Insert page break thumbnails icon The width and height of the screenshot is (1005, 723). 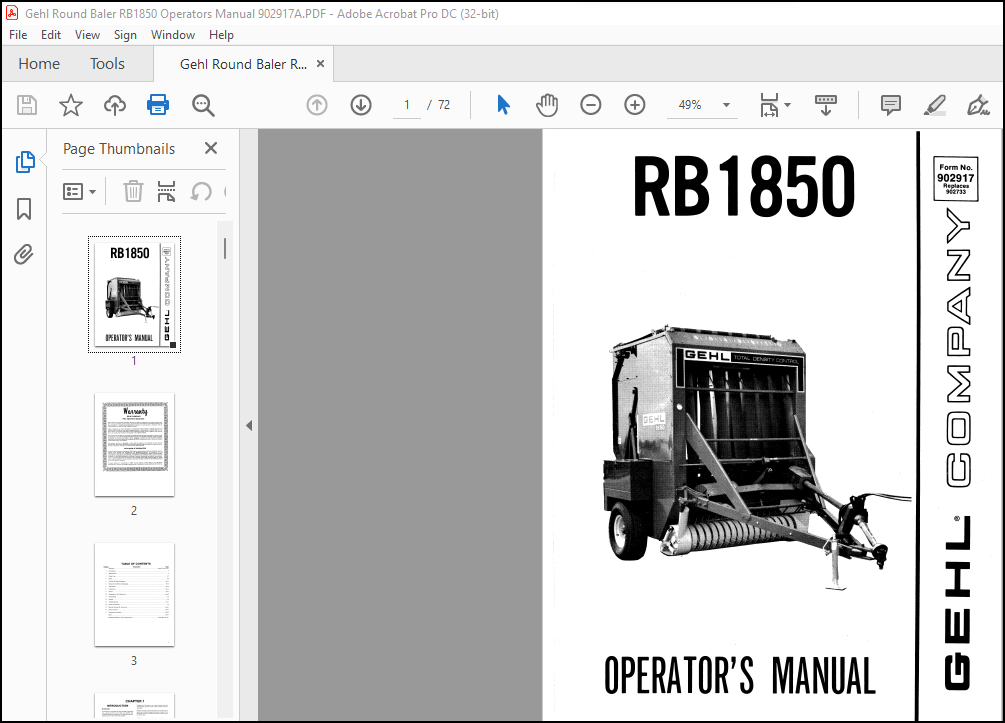167,191
